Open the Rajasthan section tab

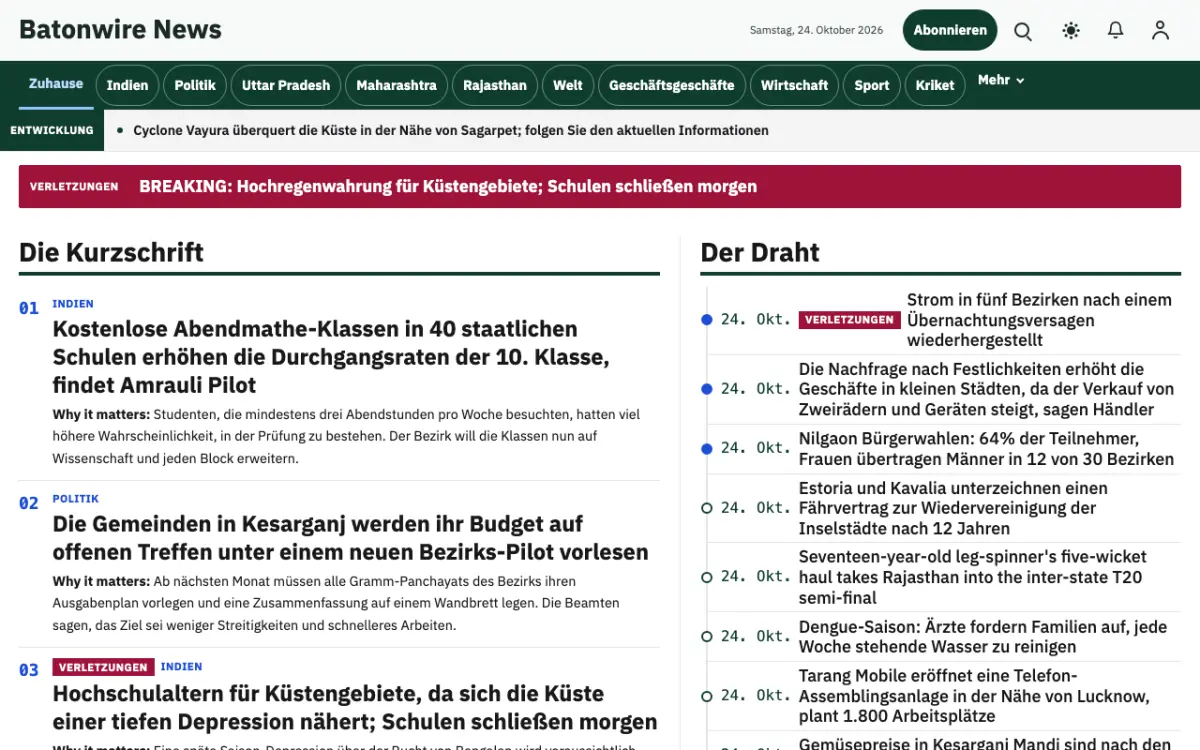click(x=495, y=85)
